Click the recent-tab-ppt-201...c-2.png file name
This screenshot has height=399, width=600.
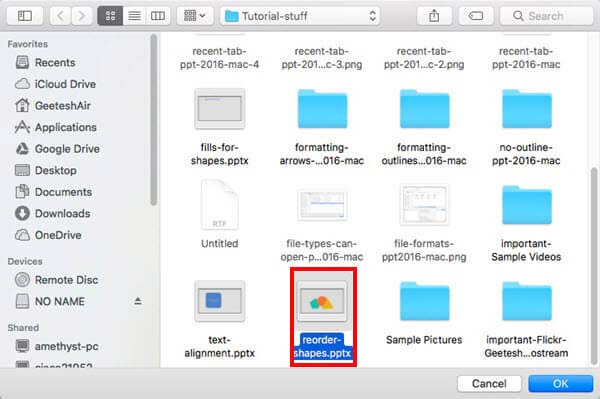(x=424, y=58)
